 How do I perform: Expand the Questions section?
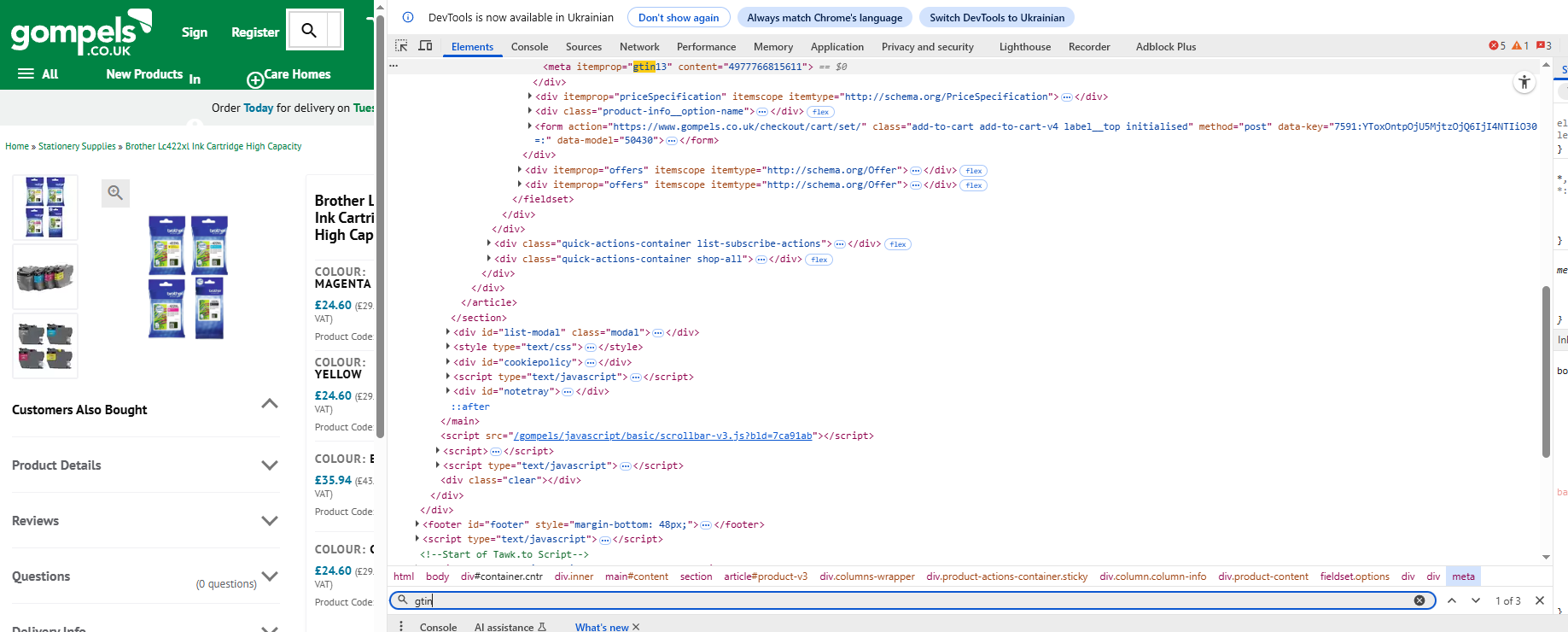[x=270, y=576]
